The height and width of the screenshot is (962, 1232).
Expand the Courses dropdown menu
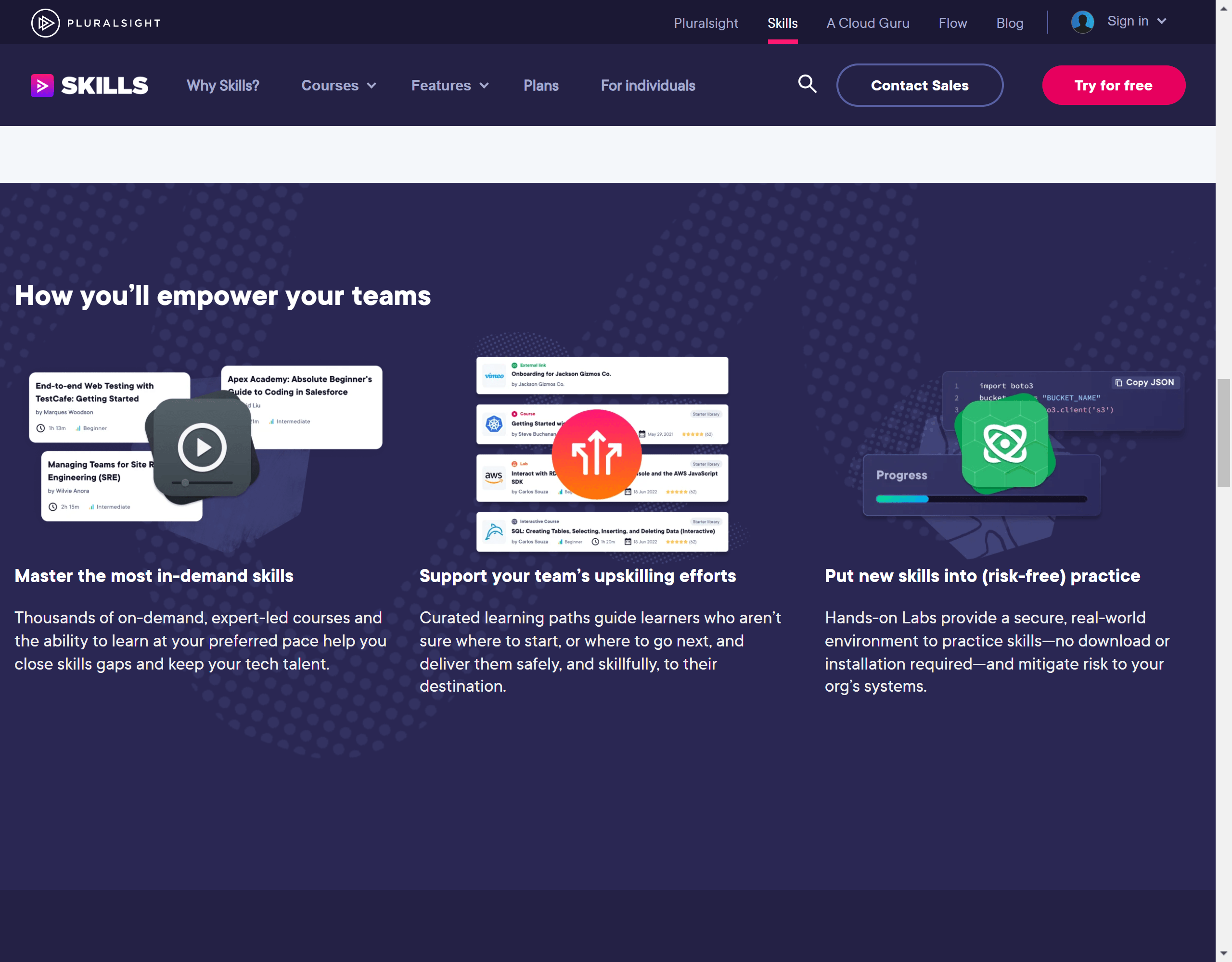[x=338, y=86]
